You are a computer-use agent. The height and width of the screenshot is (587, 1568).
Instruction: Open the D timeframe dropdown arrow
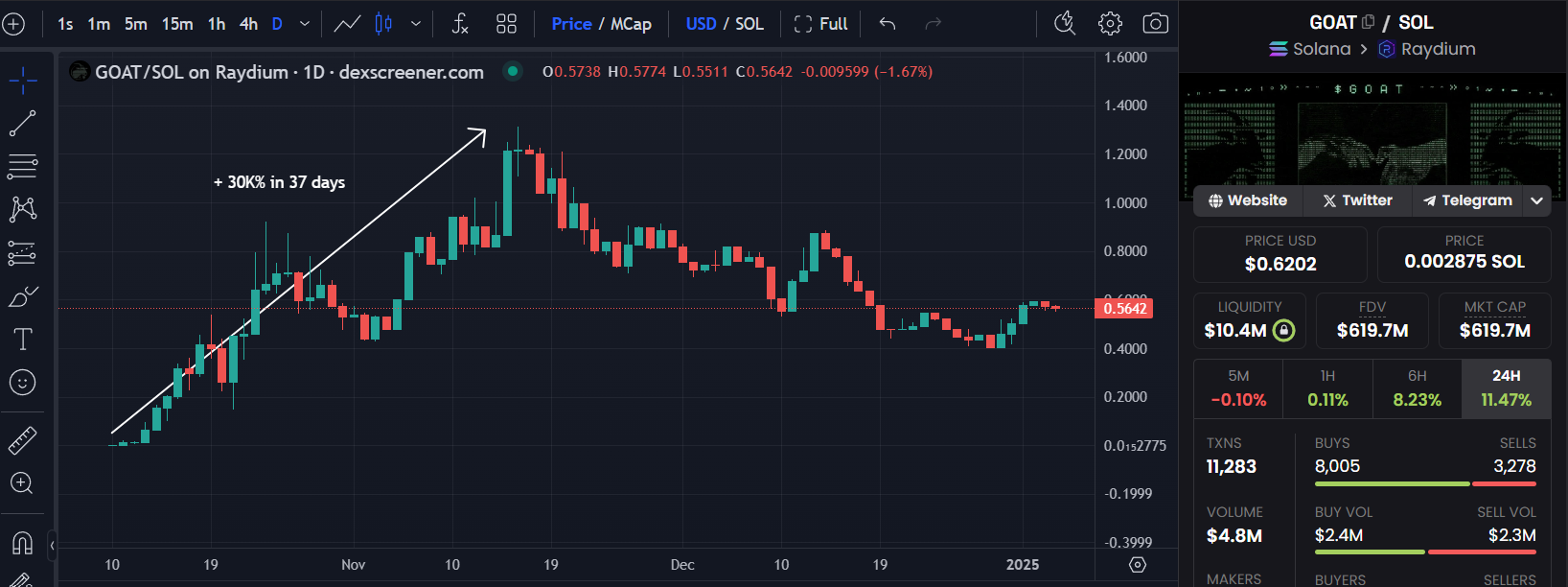[x=303, y=23]
